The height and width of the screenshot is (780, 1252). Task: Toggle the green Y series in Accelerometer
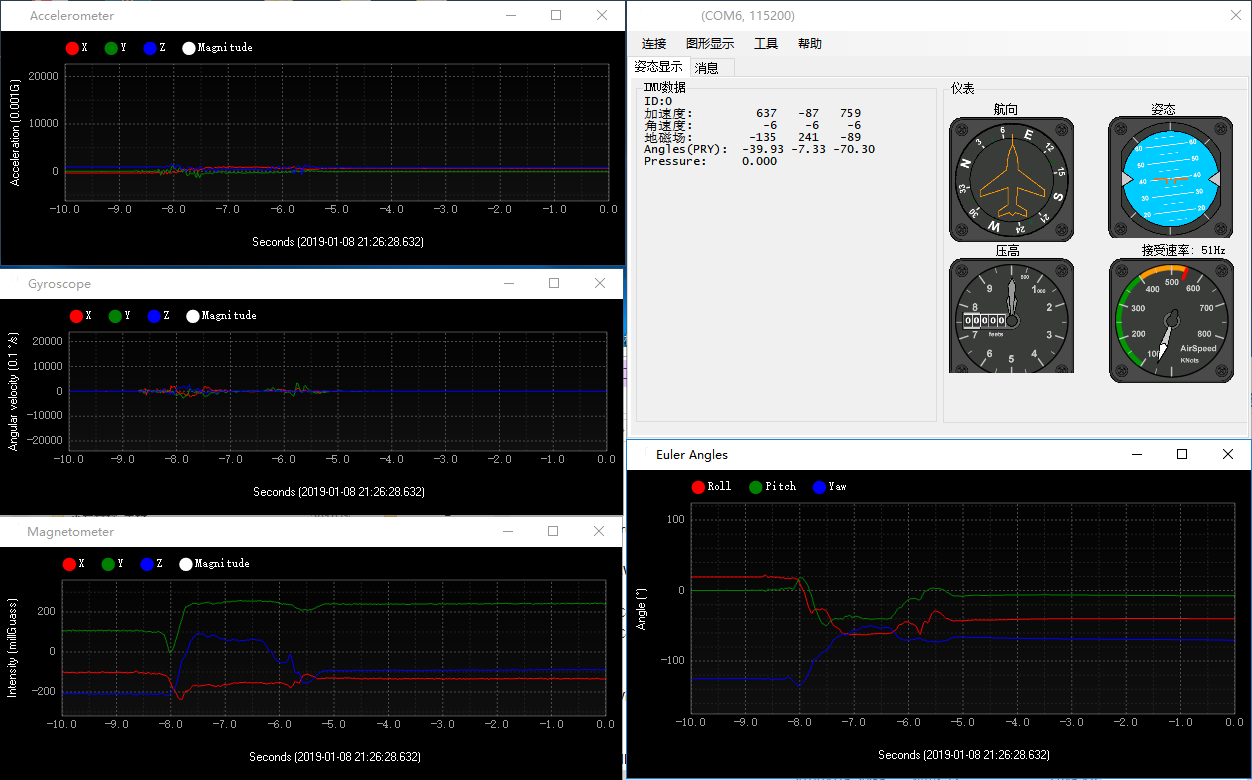(x=115, y=48)
